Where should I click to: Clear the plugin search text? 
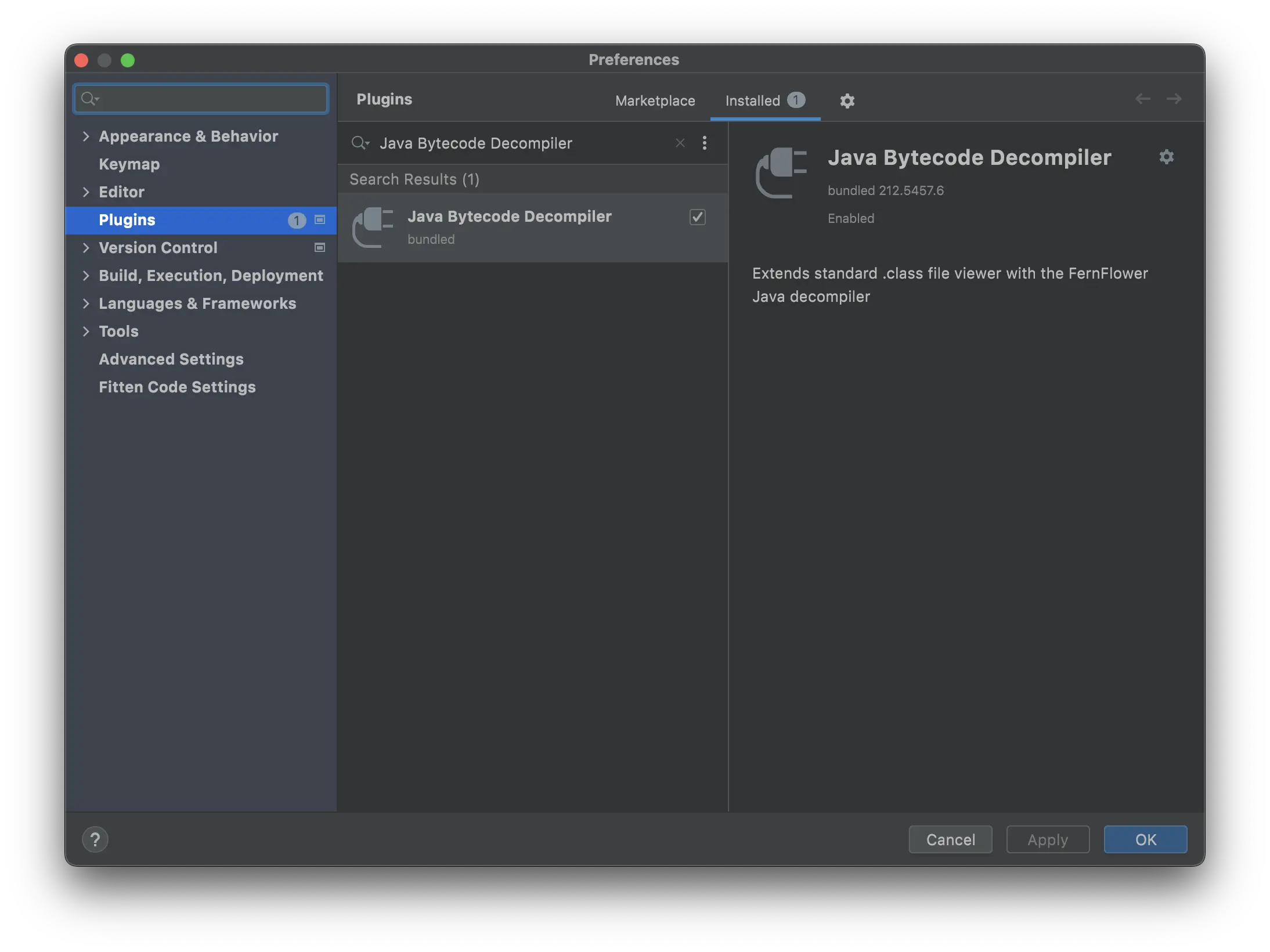tap(680, 143)
